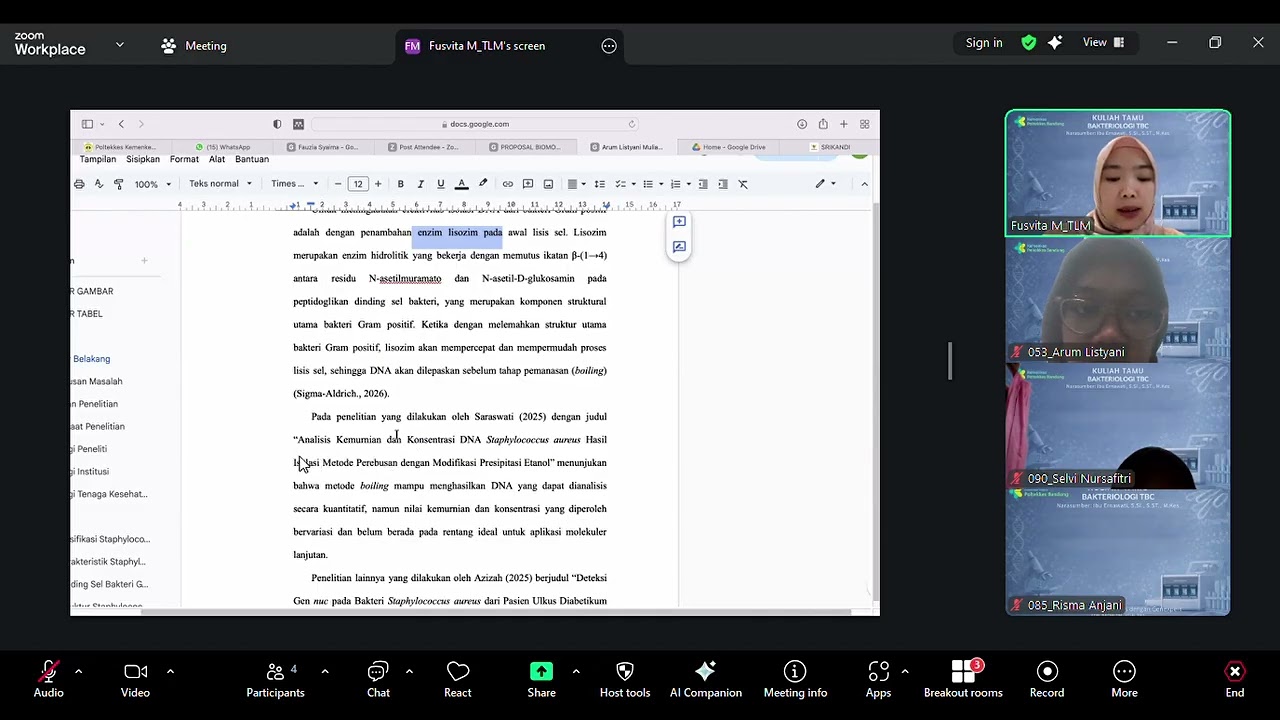Collapse the Docs toolbar with the chevron
The height and width of the screenshot is (720, 1280).
coord(865,184)
